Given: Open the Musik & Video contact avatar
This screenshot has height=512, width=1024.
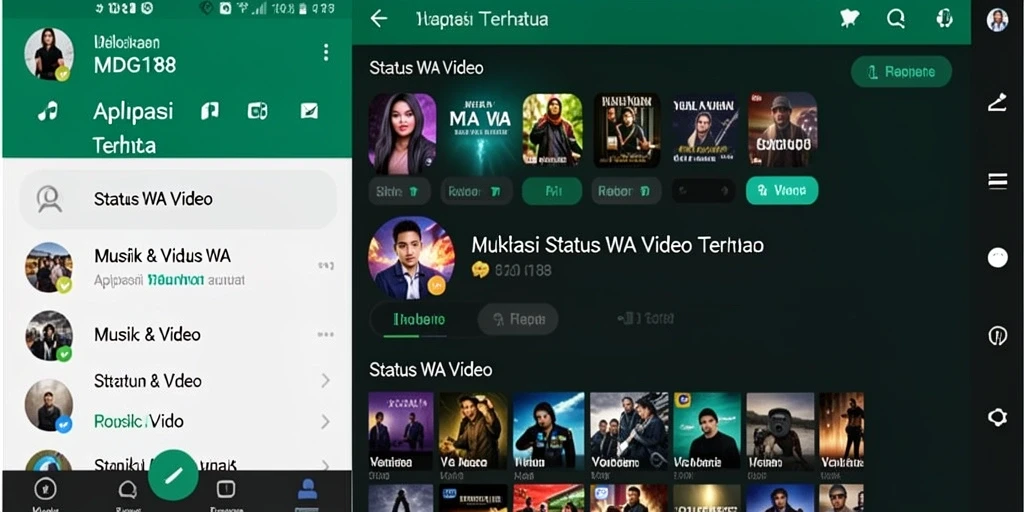Looking at the screenshot, I should 49,336.
